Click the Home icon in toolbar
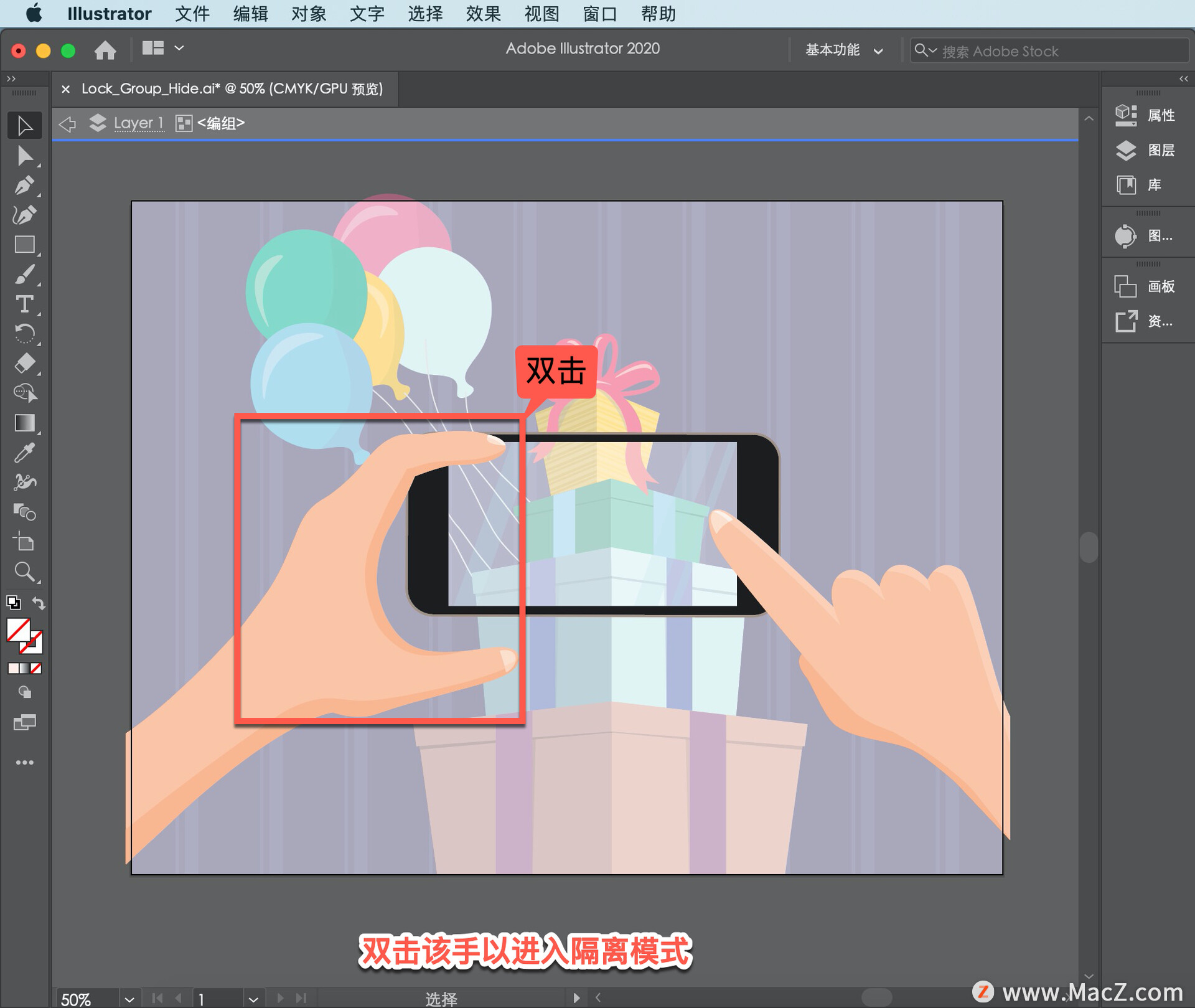The height and width of the screenshot is (1008, 1195). 105,49
